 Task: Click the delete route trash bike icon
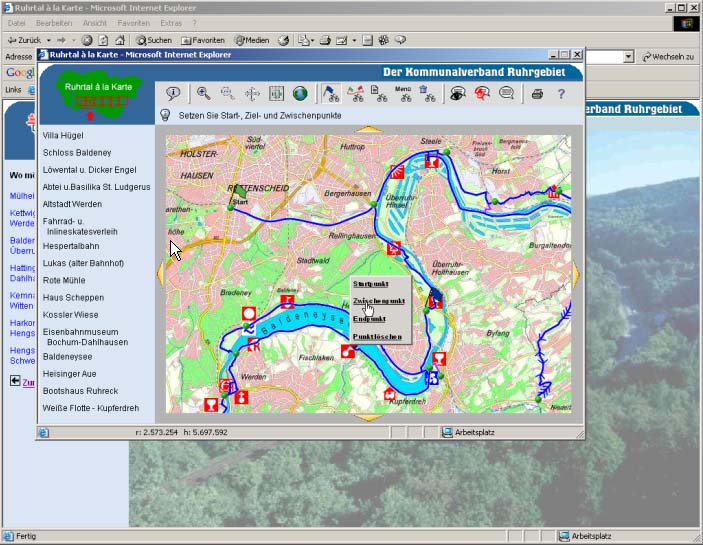click(x=427, y=94)
